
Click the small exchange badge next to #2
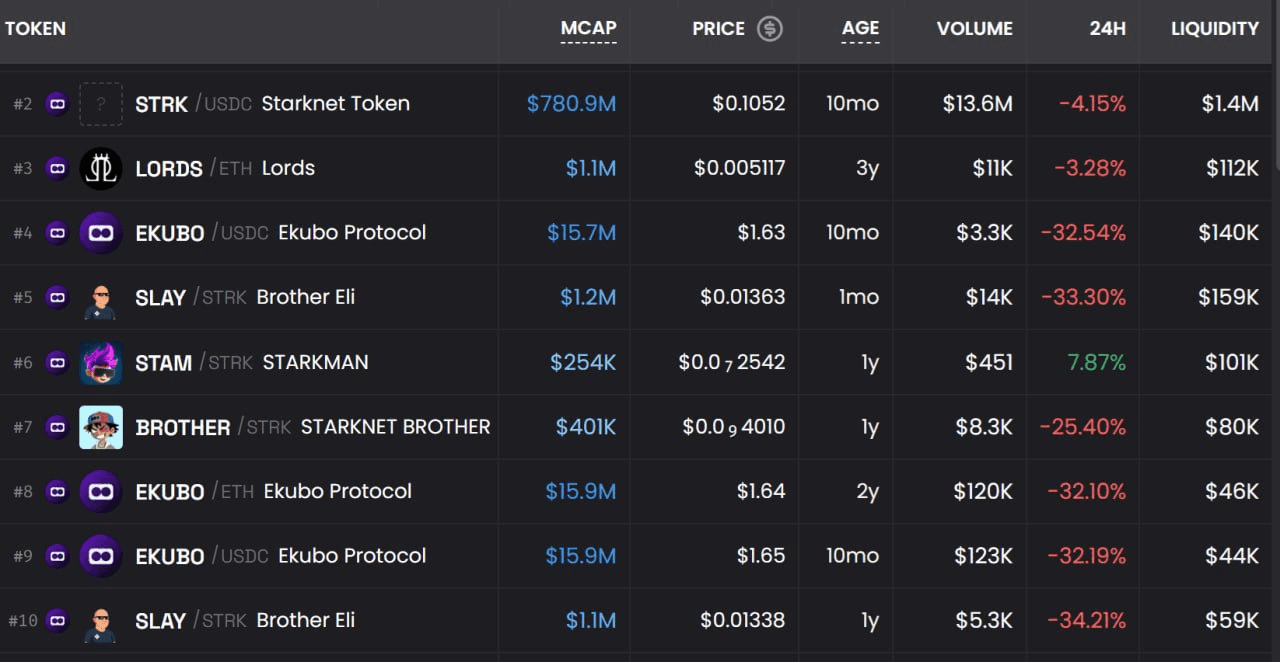tap(57, 104)
